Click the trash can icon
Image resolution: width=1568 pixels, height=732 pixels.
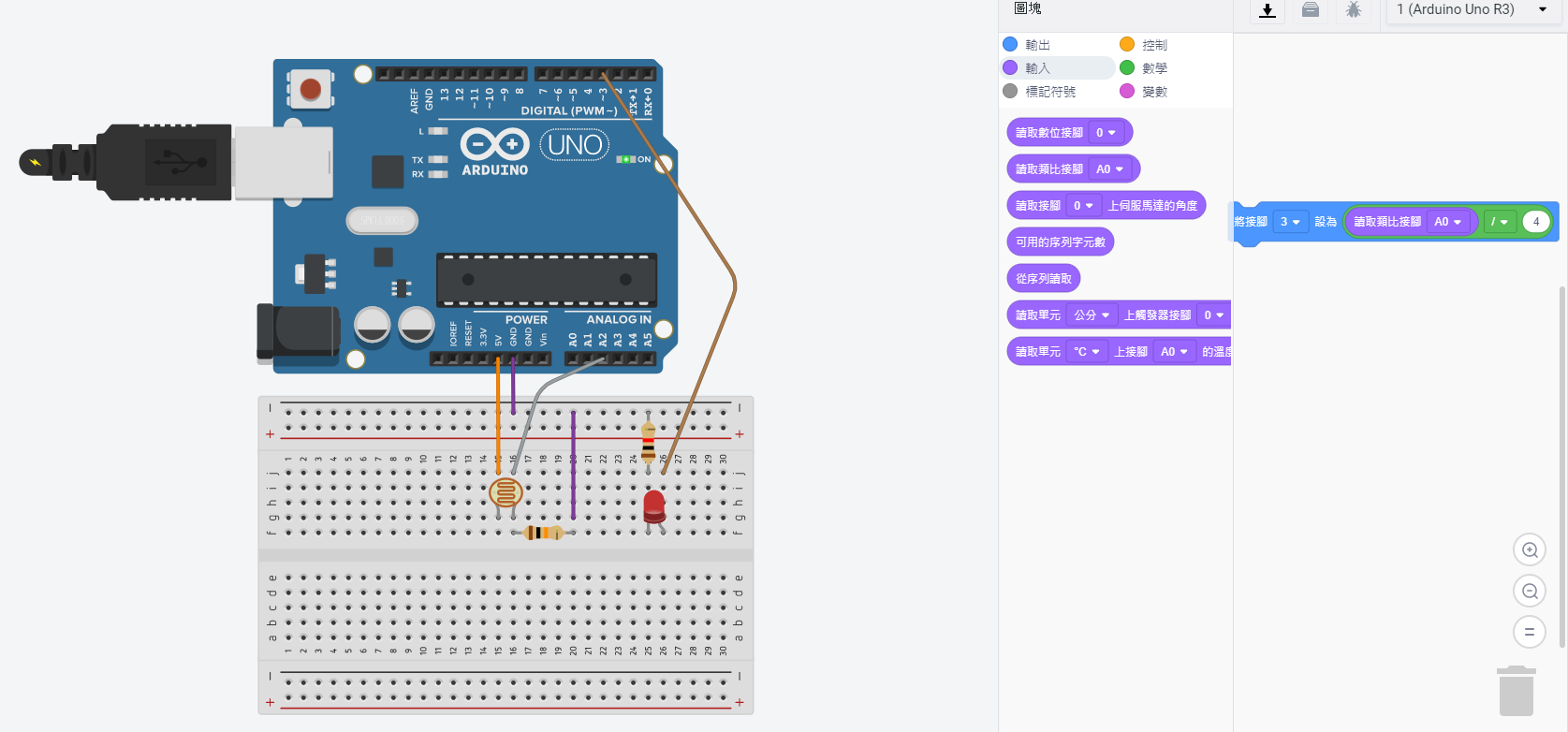1516,691
